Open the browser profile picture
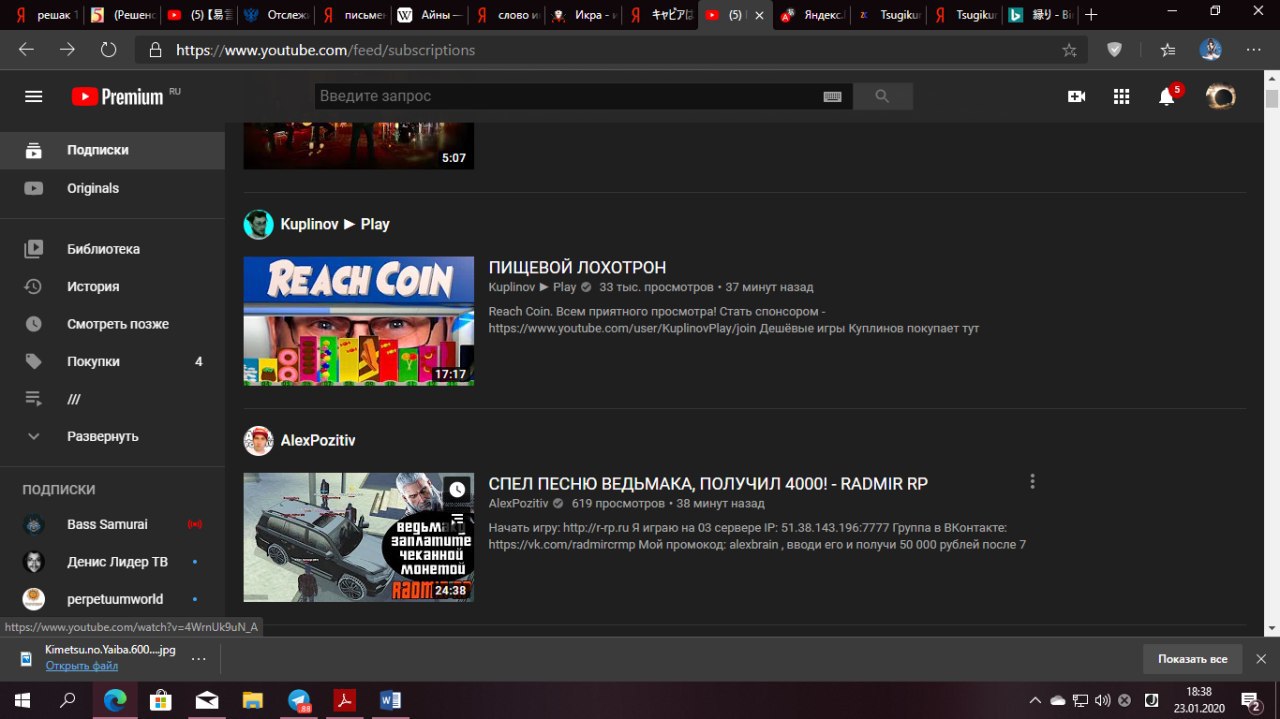This screenshot has width=1280, height=719. tap(1210, 49)
